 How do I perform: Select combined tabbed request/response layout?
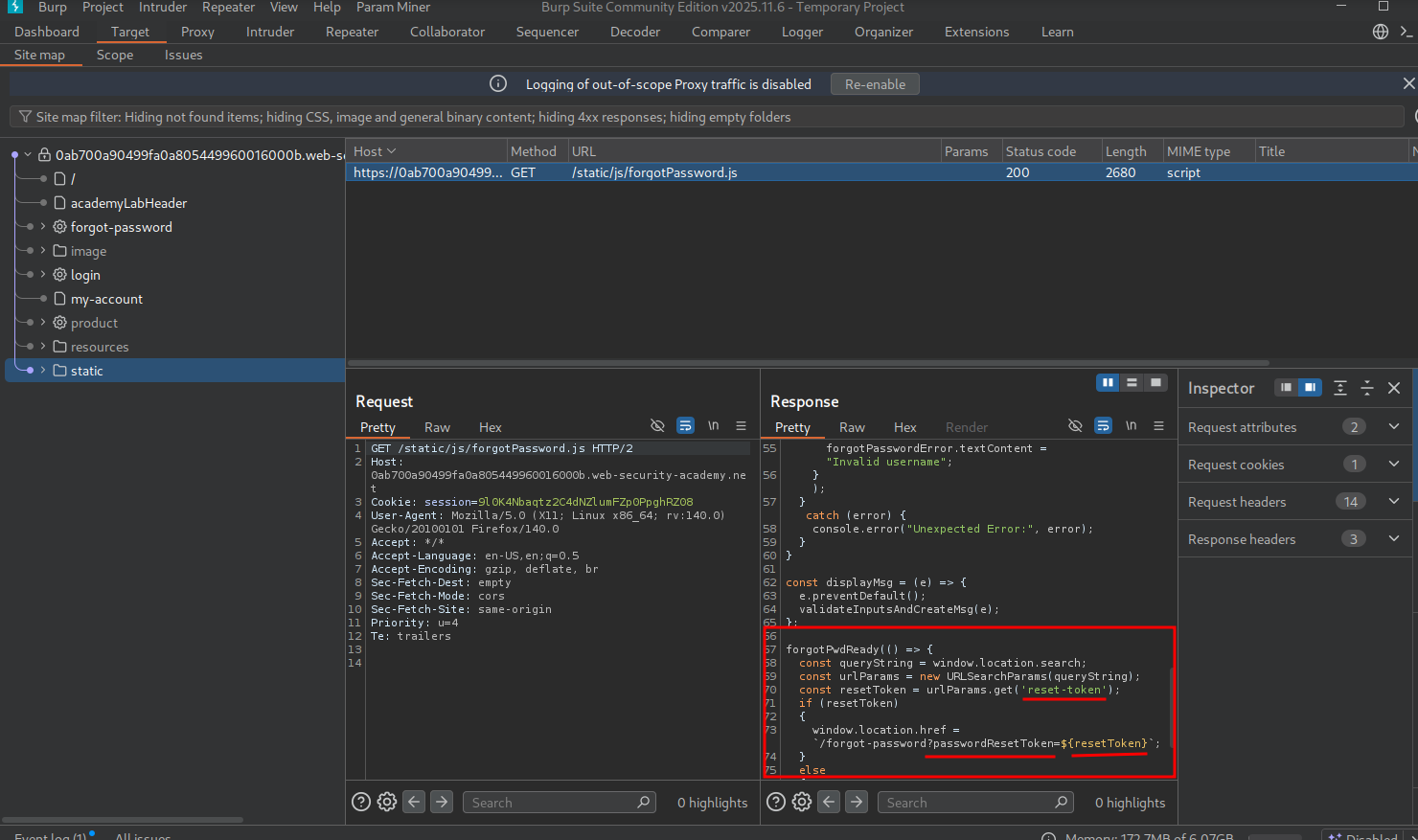[x=1156, y=382]
